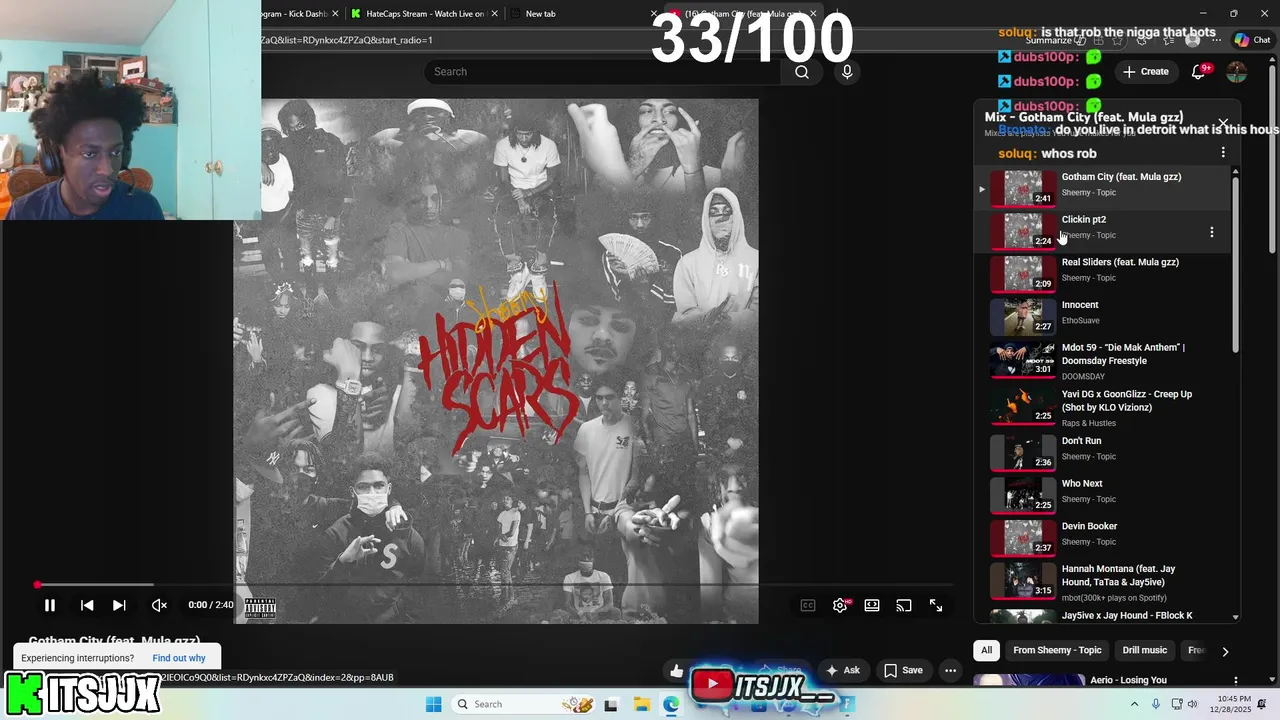1280x720 pixels.
Task: Pause the Gotham City video
Action: [49, 605]
